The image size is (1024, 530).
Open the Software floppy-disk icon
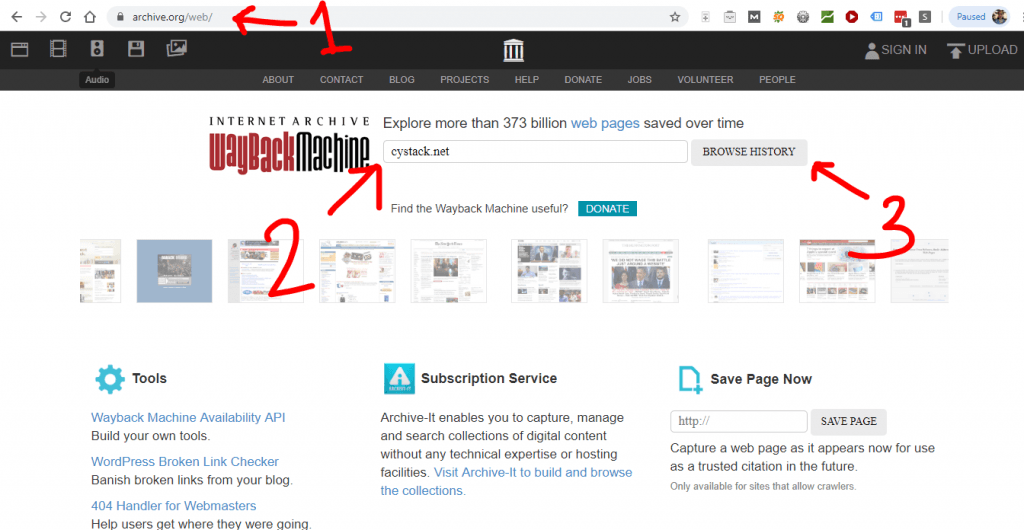(x=136, y=48)
